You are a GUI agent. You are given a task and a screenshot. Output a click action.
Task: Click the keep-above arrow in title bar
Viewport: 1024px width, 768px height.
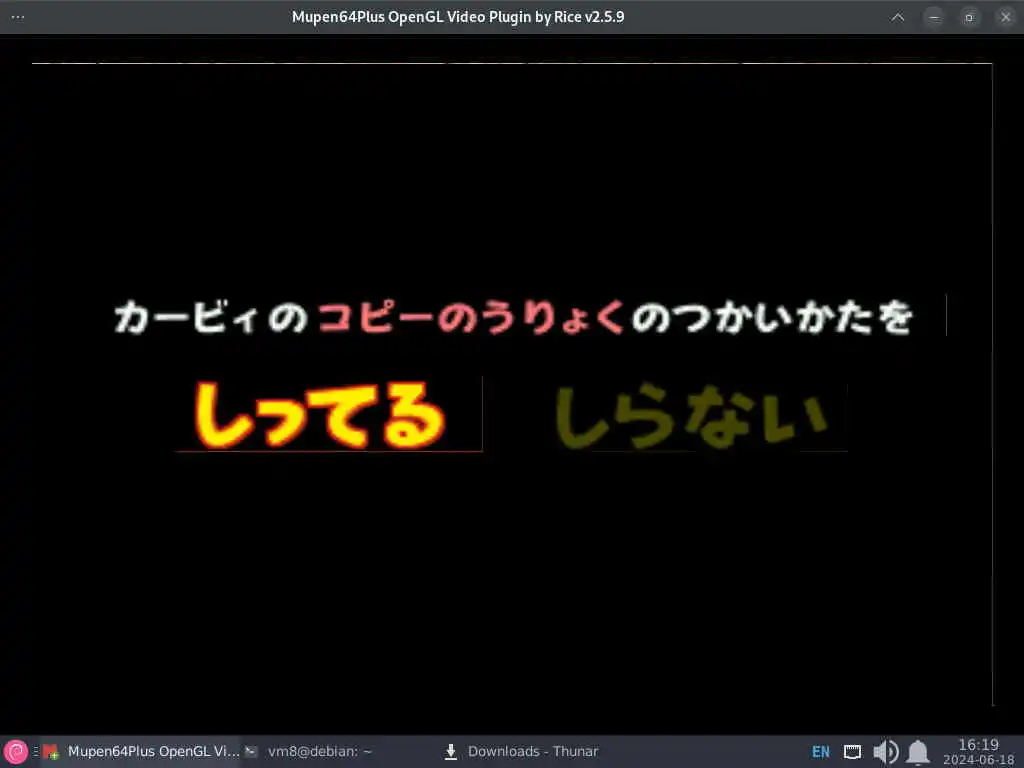pyautogui.click(x=898, y=17)
